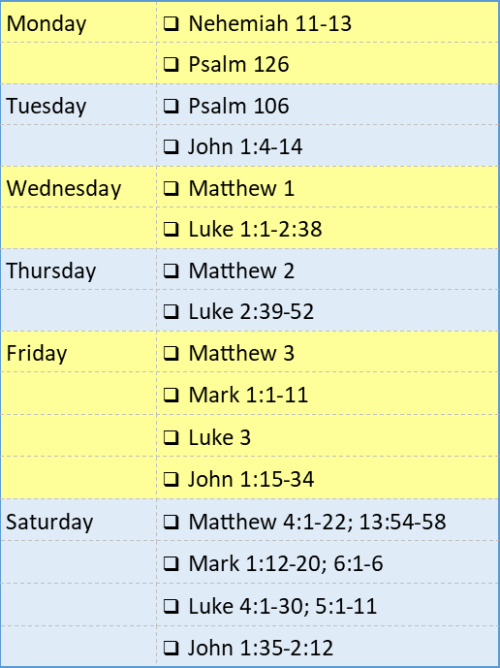The width and height of the screenshot is (500, 668).
Task: Tick the Luke 2:39-52 checkbox
Action: coord(171,311)
